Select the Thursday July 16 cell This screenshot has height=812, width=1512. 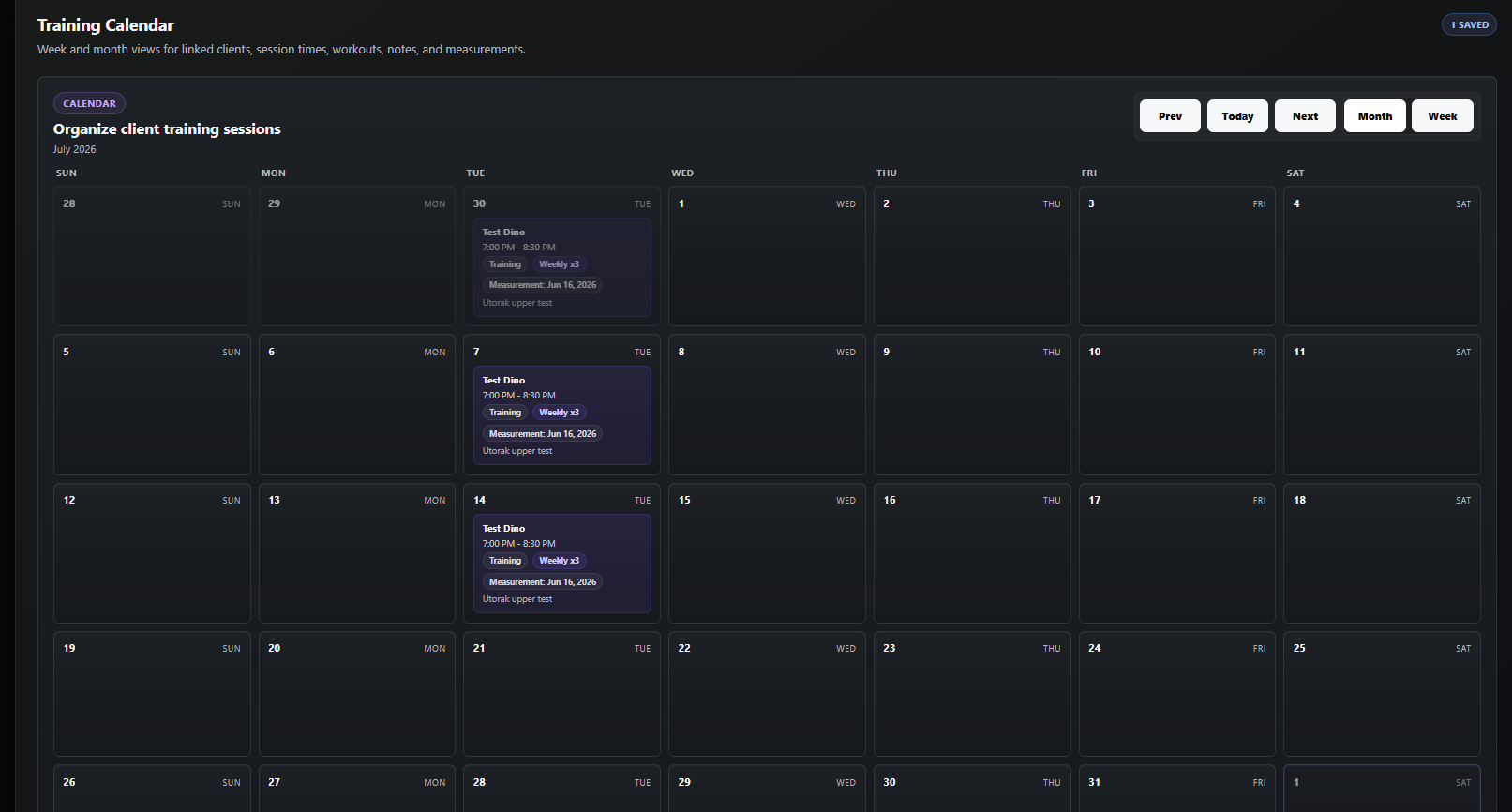pos(972,553)
